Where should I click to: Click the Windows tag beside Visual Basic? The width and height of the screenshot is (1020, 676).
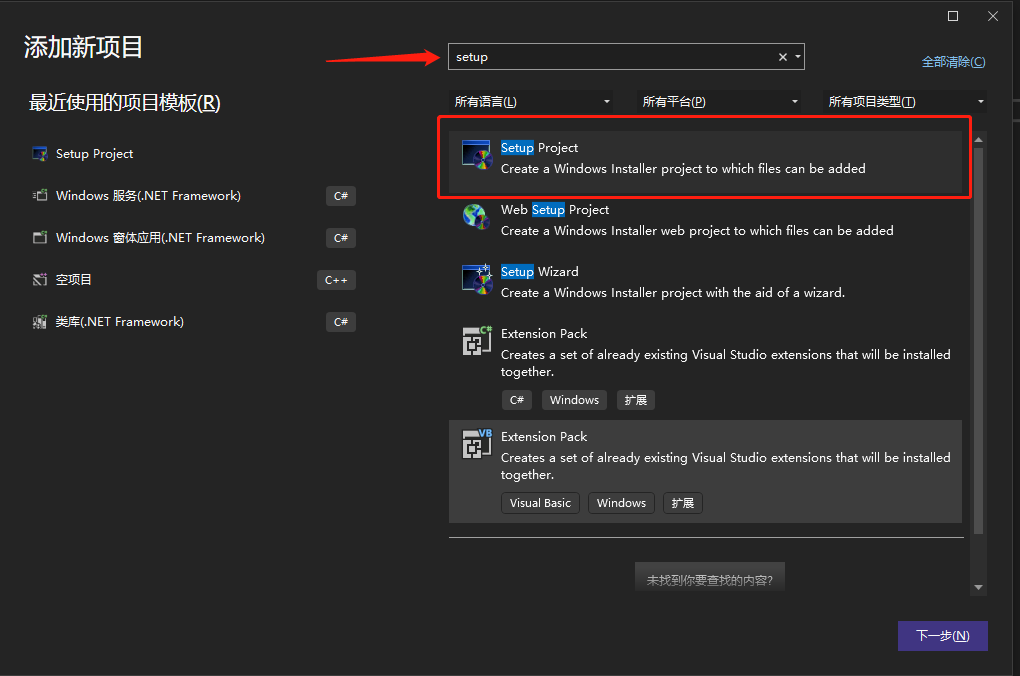coord(621,503)
